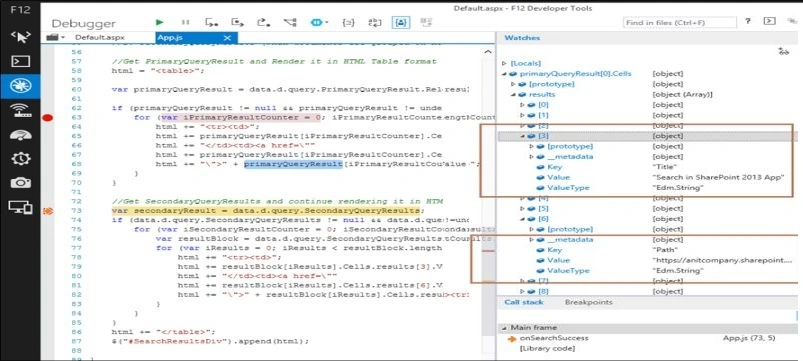This screenshot has height=361, width=803.
Task: Collapse the [6] array item
Action: pyautogui.click(x=522, y=219)
